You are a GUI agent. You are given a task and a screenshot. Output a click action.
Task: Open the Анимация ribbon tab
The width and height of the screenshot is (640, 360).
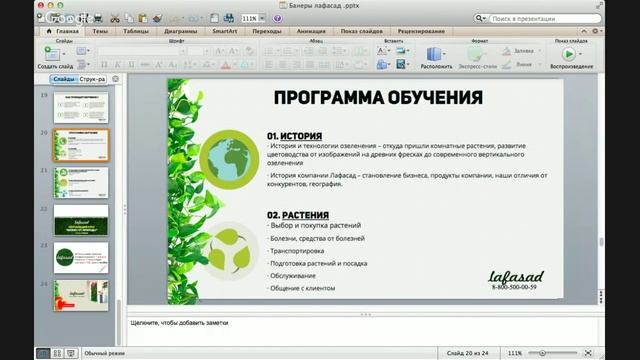point(311,31)
